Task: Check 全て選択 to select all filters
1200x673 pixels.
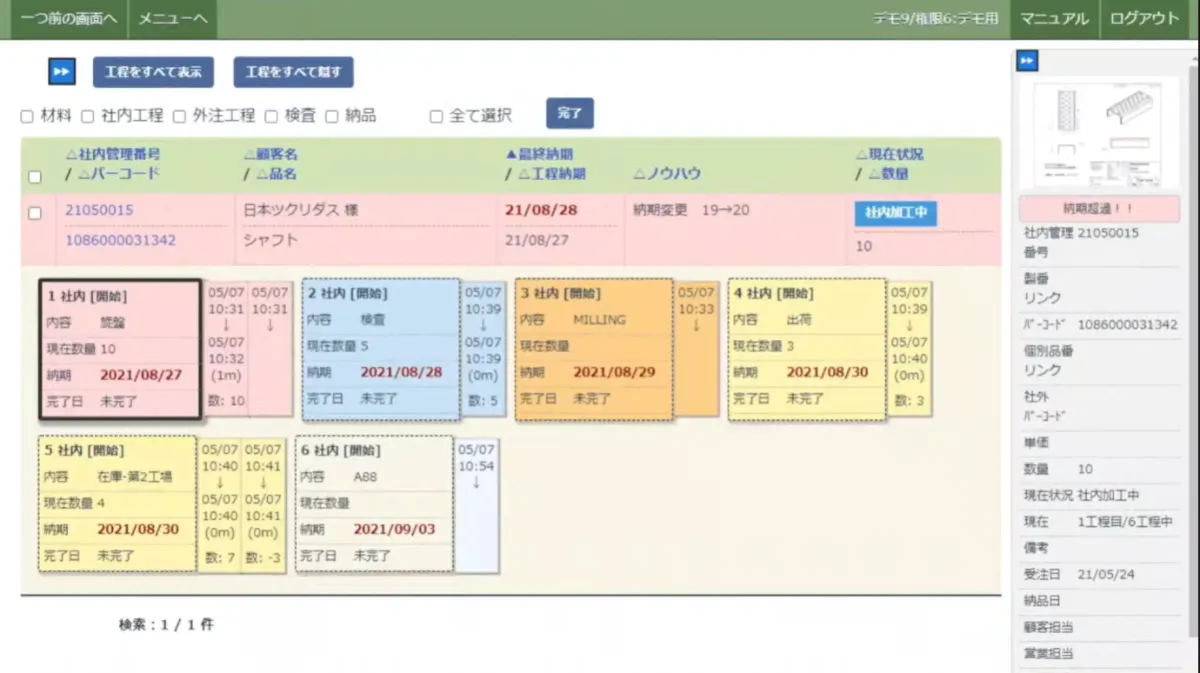Action: (434, 116)
